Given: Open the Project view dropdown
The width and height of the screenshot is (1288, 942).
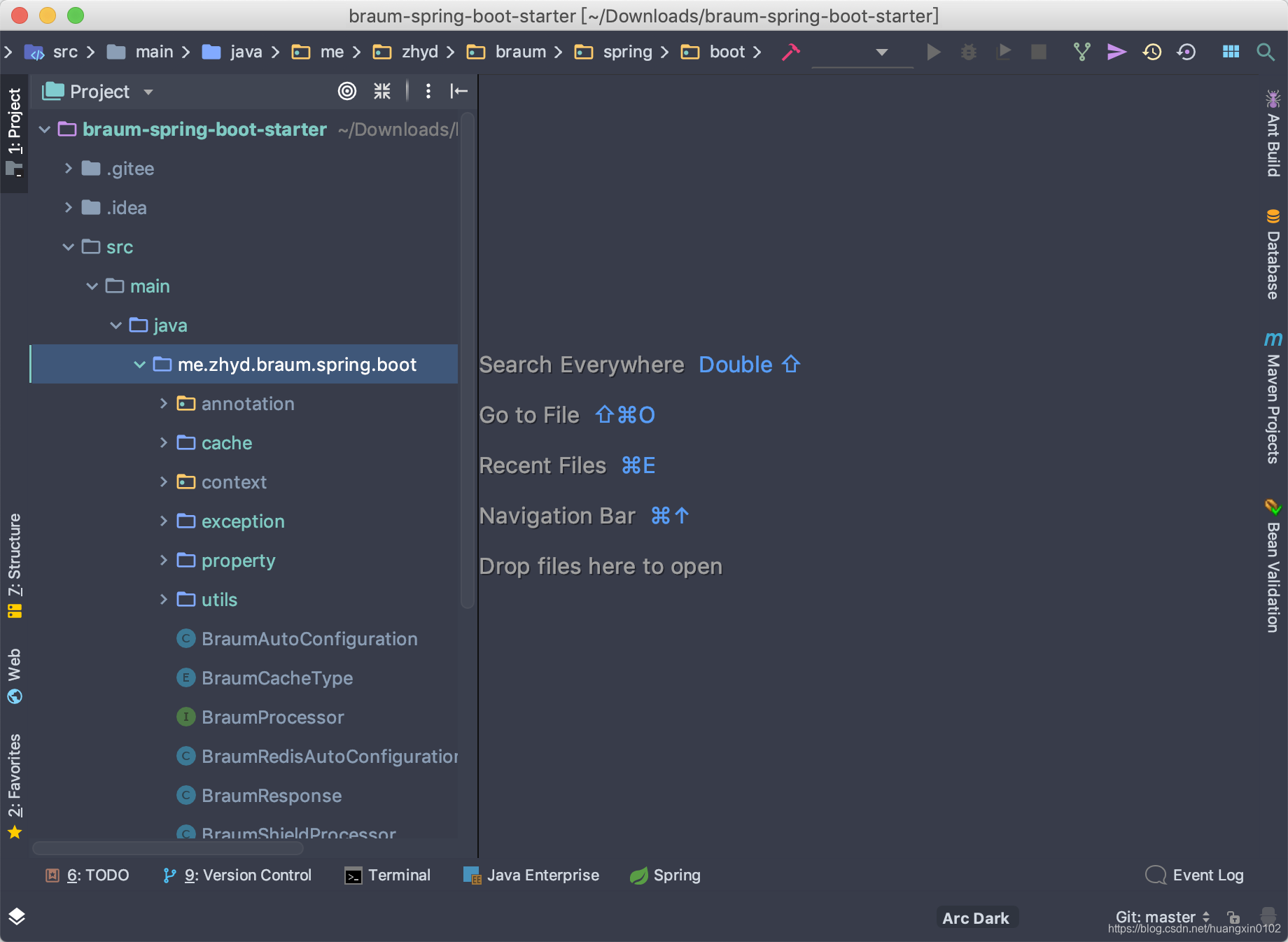Looking at the screenshot, I should pyautogui.click(x=148, y=92).
